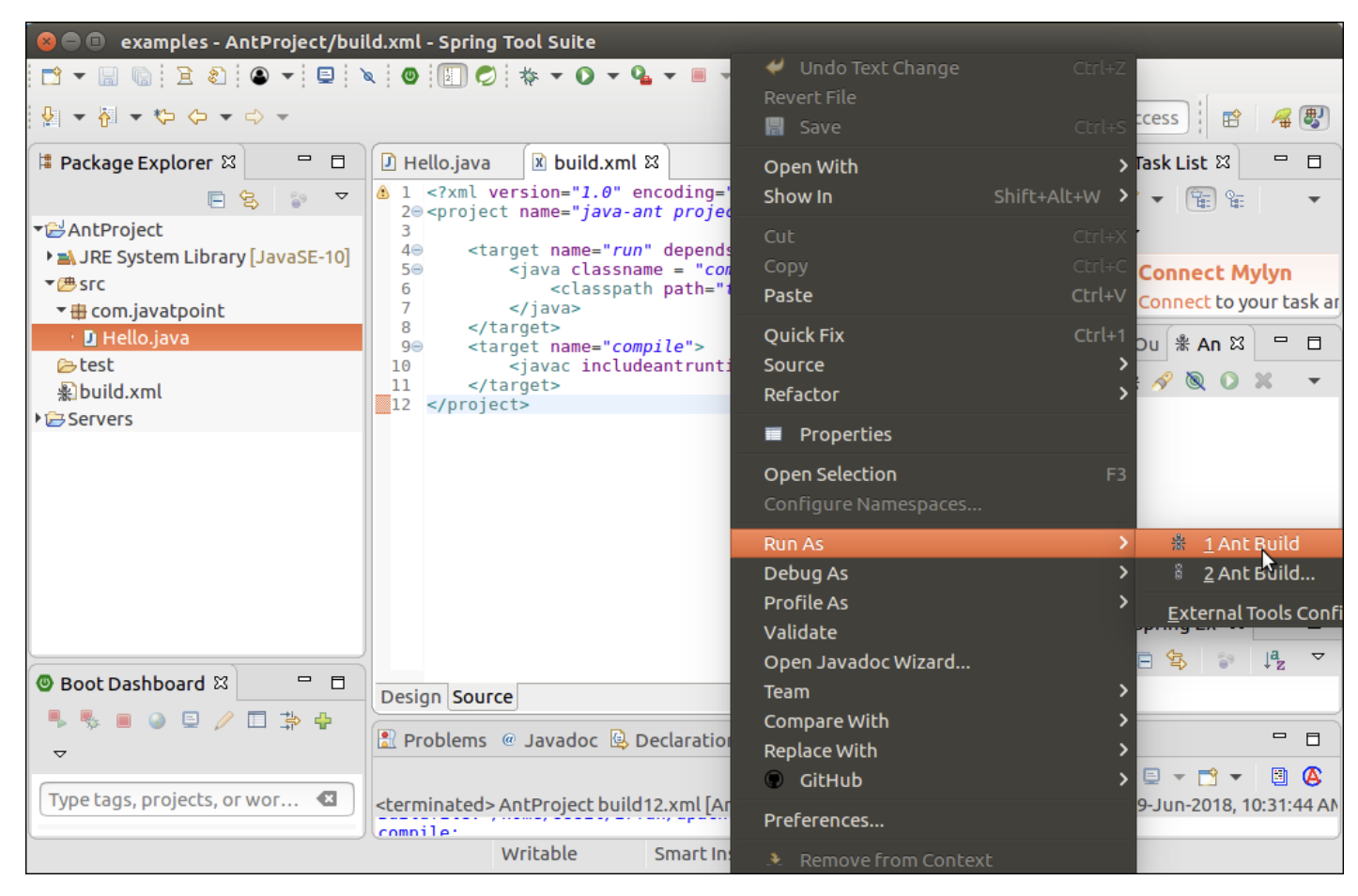Toggle Link with Editor in Package Explorer
The image size is (1358, 896).
pos(249,199)
